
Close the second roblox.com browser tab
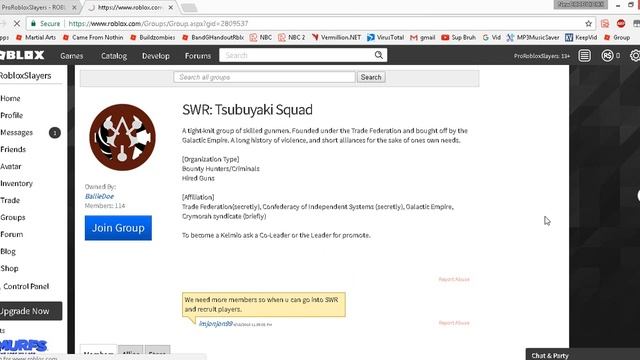[x=171, y=7]
